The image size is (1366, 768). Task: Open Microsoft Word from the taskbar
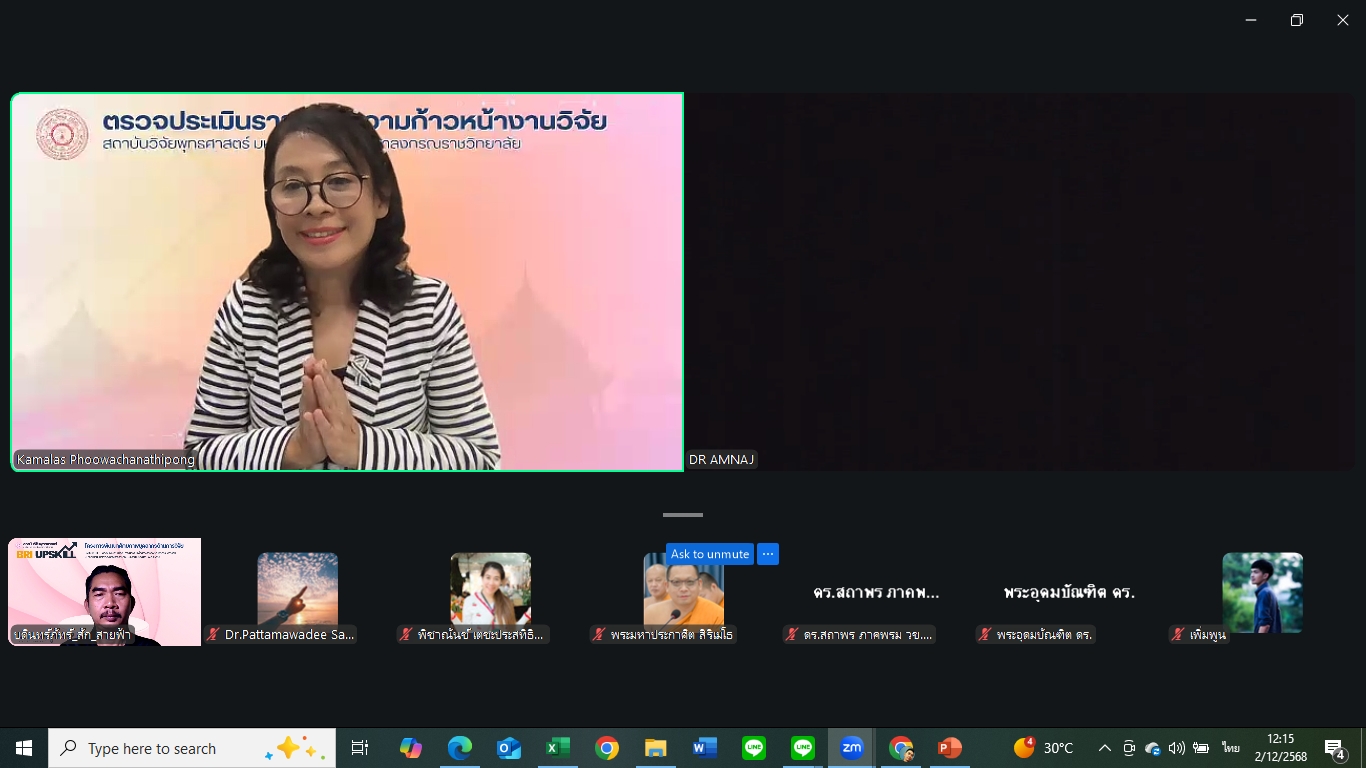[x=704, y=748]
